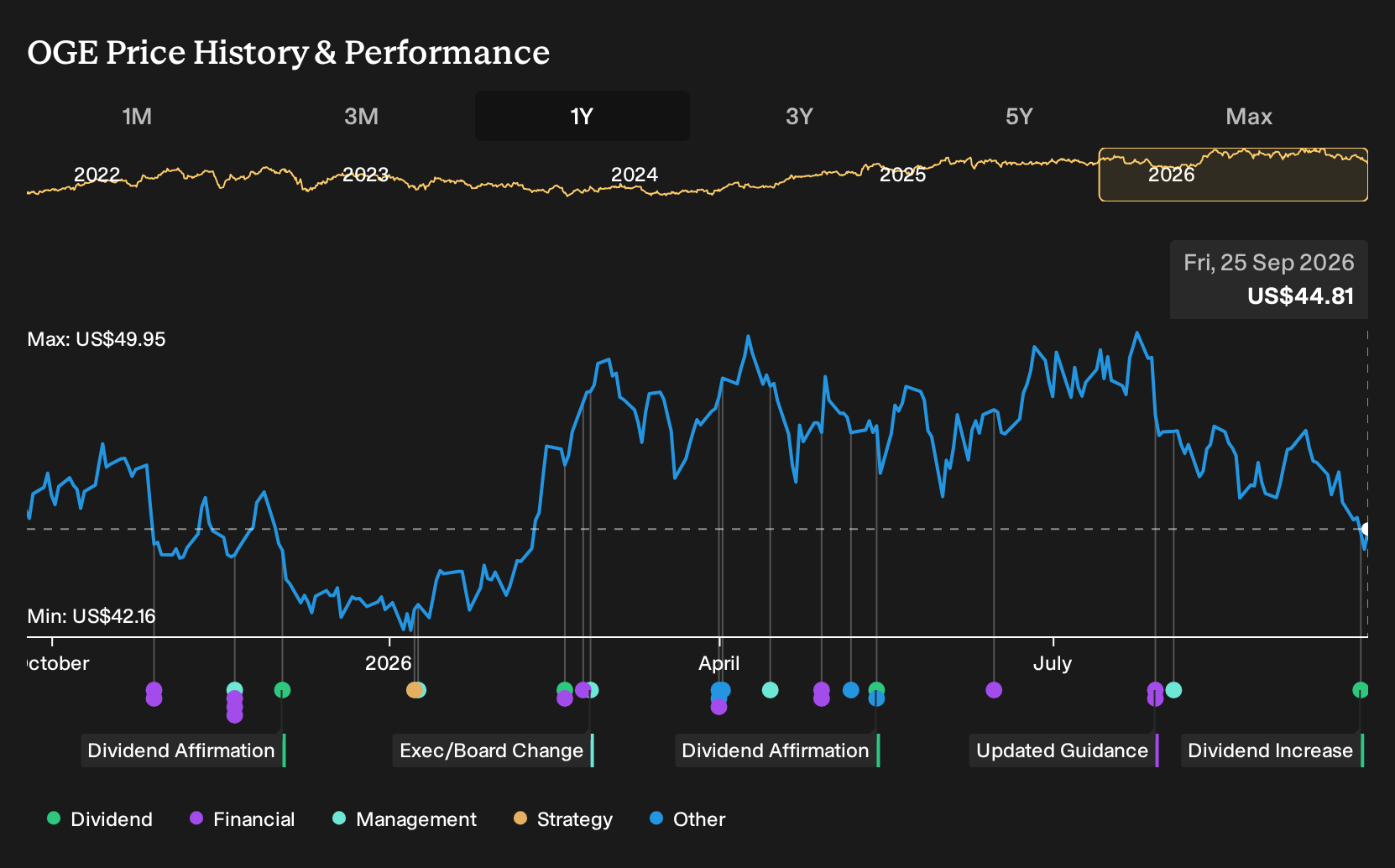Click the April axis label

click(719, 663)
